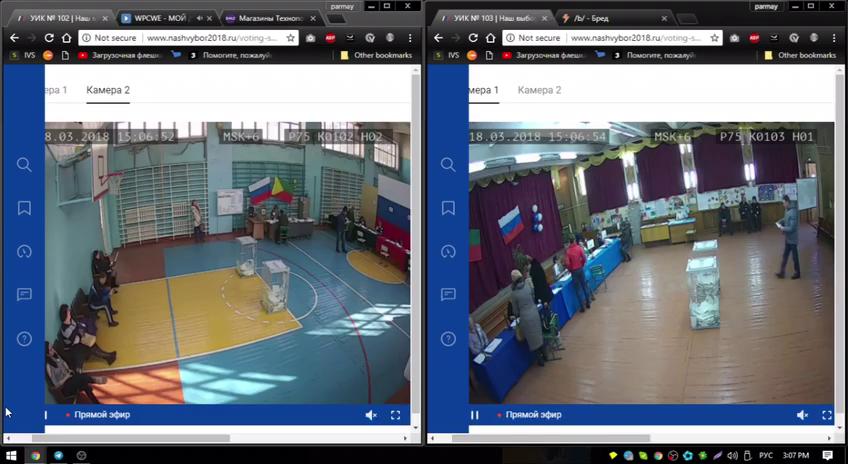The height and width of the screenshot is (464, 848).
Task: Select the /b/ - Бред browser tab
Action: (x=613, y=18)
